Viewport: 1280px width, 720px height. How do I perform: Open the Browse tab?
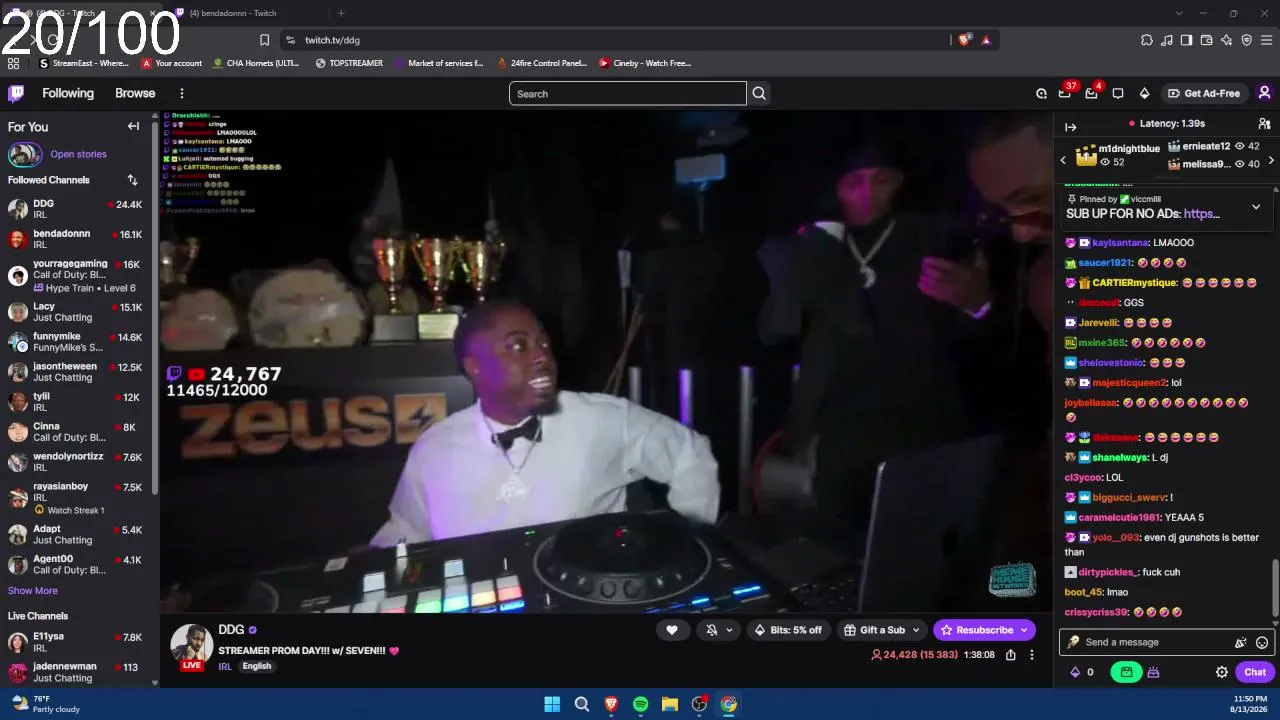click(135, 93)
